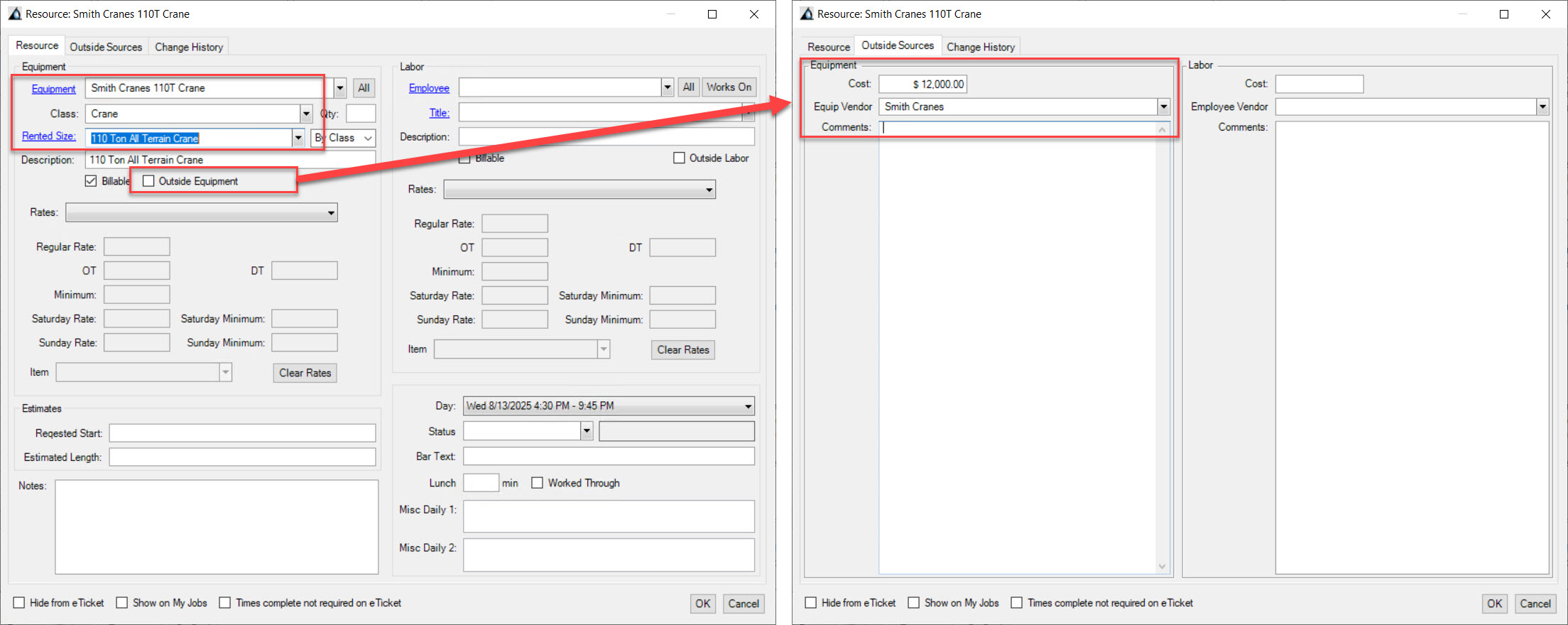Toggle the Outside Equipment checkbox
Screen dimensions: 1568x625
148,181
